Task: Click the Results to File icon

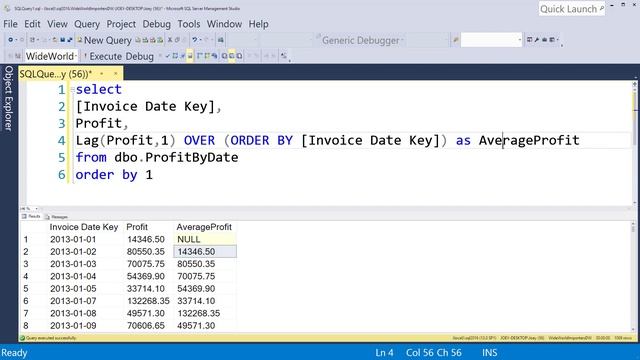Action: point(240,56)
